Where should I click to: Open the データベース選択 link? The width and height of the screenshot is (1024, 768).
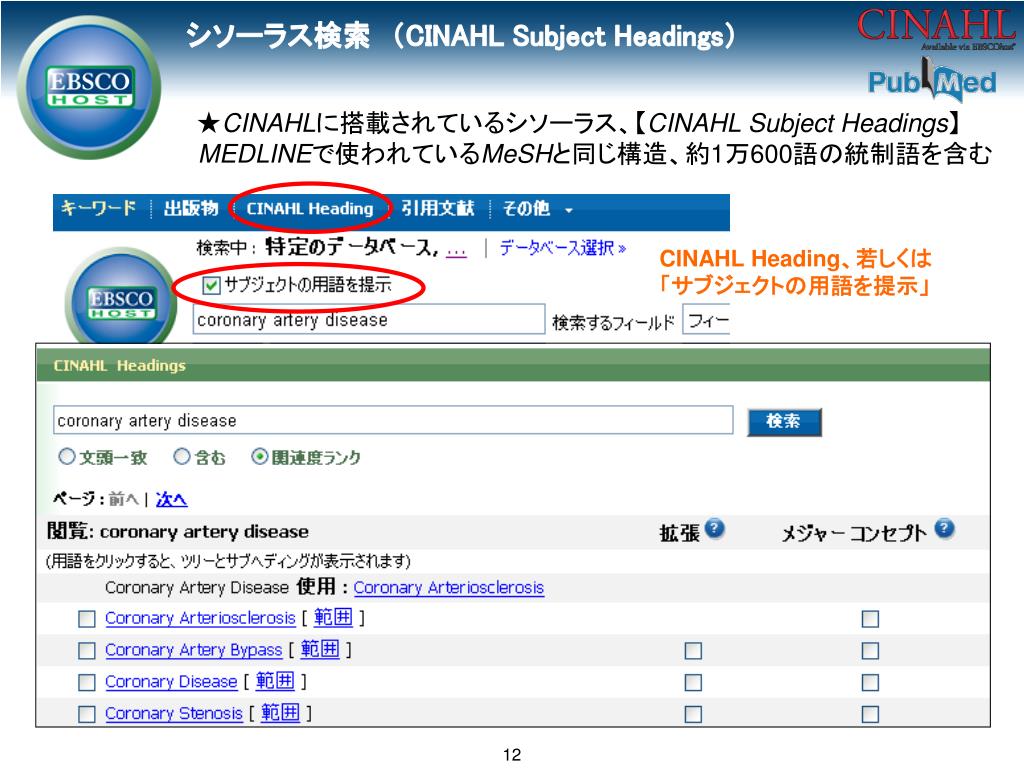(563, 248)
